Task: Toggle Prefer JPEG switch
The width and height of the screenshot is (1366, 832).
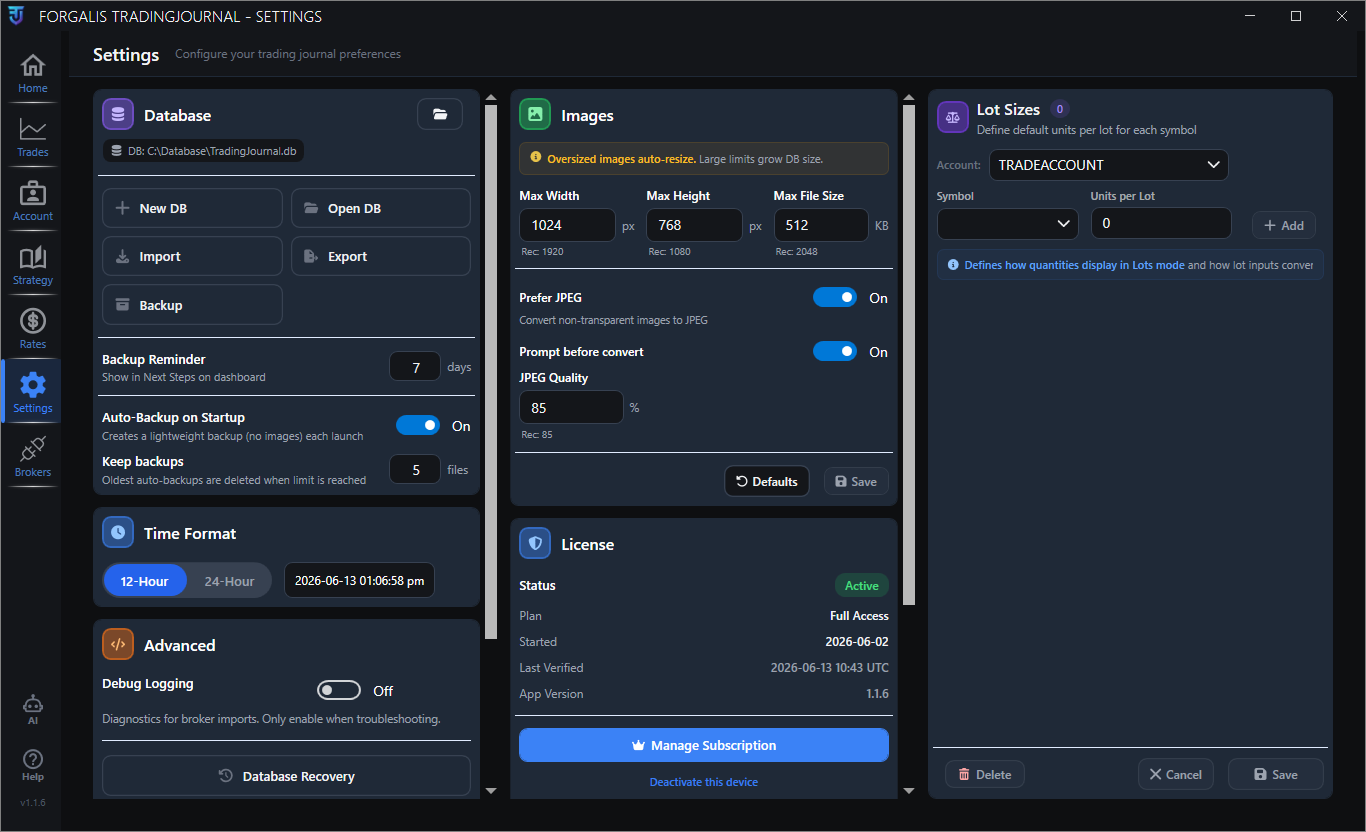Action: pos(835,298)
